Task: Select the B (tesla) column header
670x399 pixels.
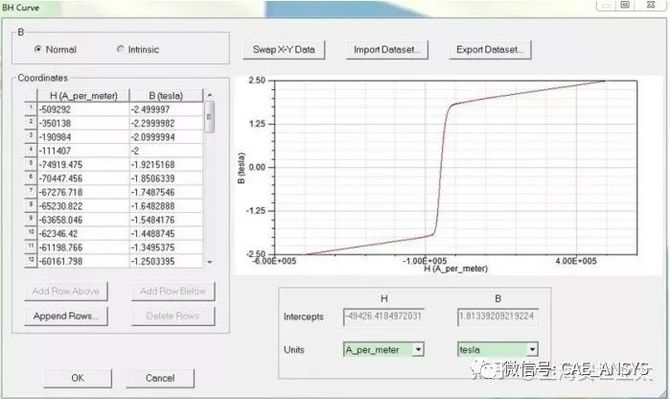Action: coord(166,95)
